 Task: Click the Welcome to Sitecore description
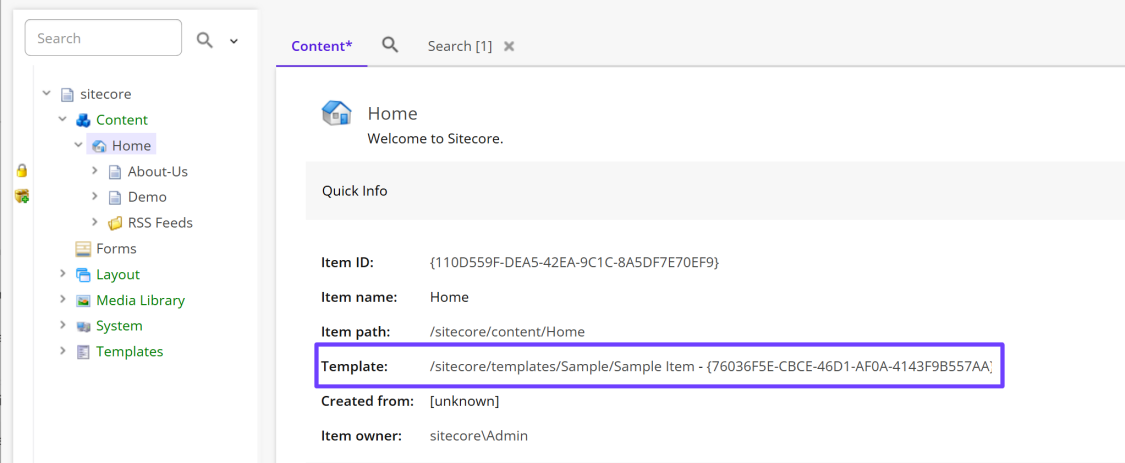pos(436,138)
